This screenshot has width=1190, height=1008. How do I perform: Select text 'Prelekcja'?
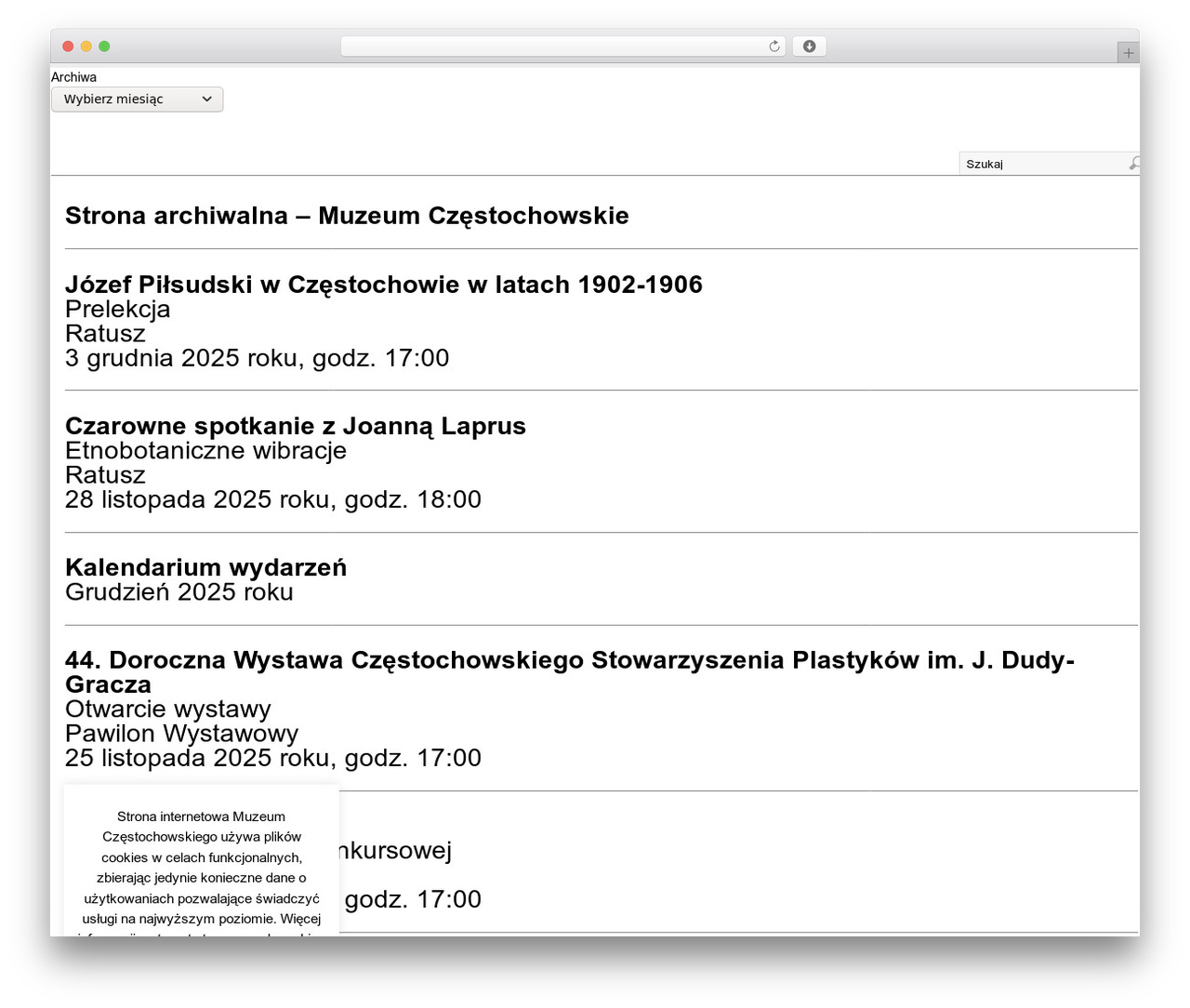point(118,309)
